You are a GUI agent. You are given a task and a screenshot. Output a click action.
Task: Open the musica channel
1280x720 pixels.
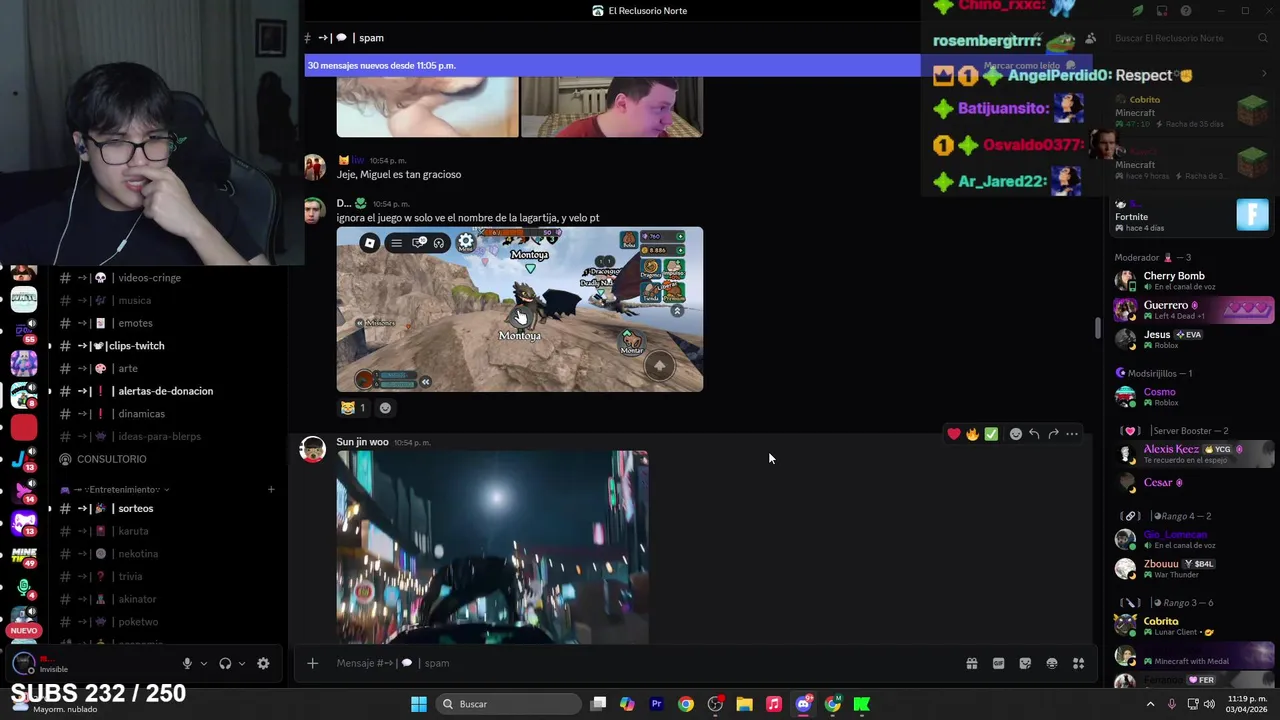[x=134, y=301]
